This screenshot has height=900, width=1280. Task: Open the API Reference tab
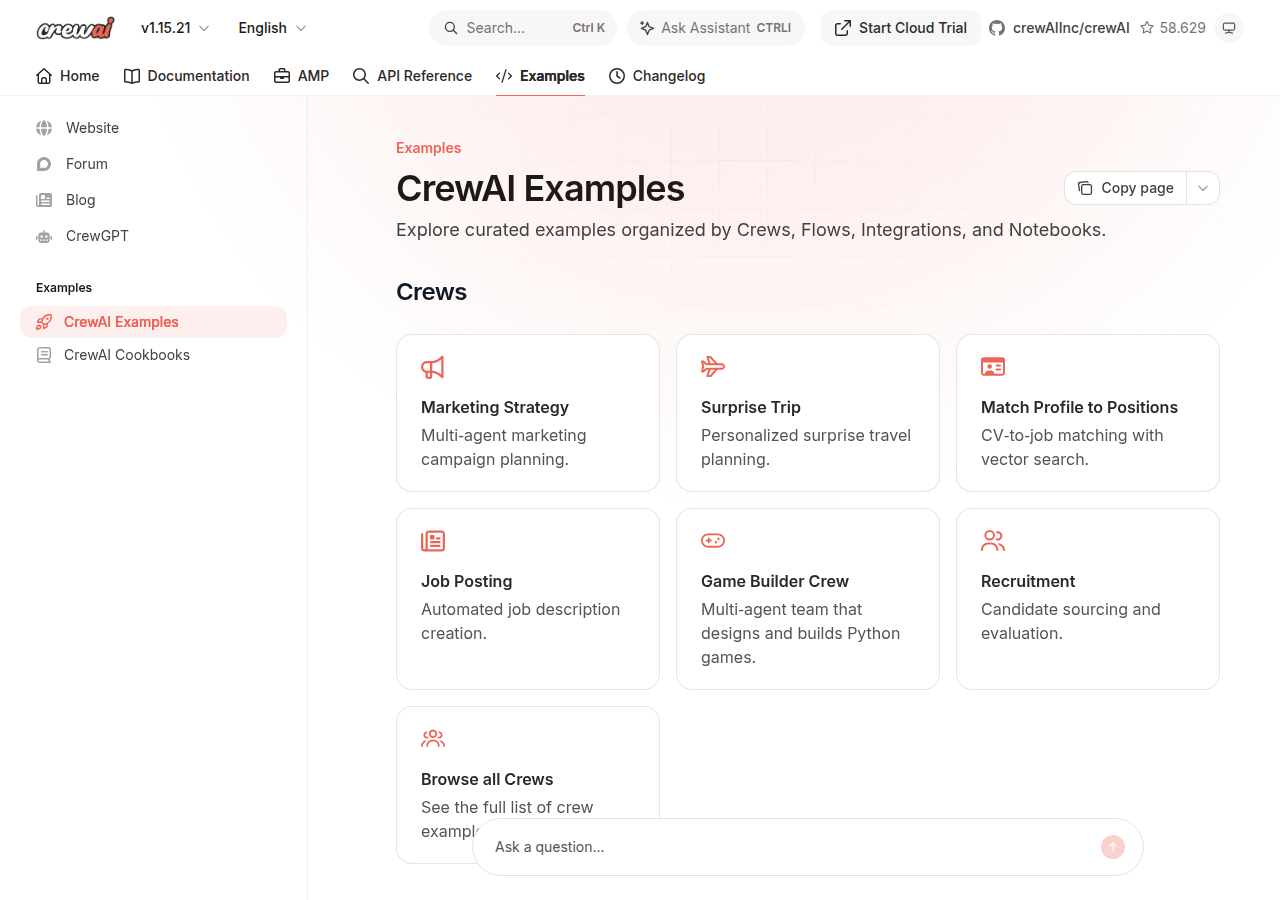click(413, 76)
